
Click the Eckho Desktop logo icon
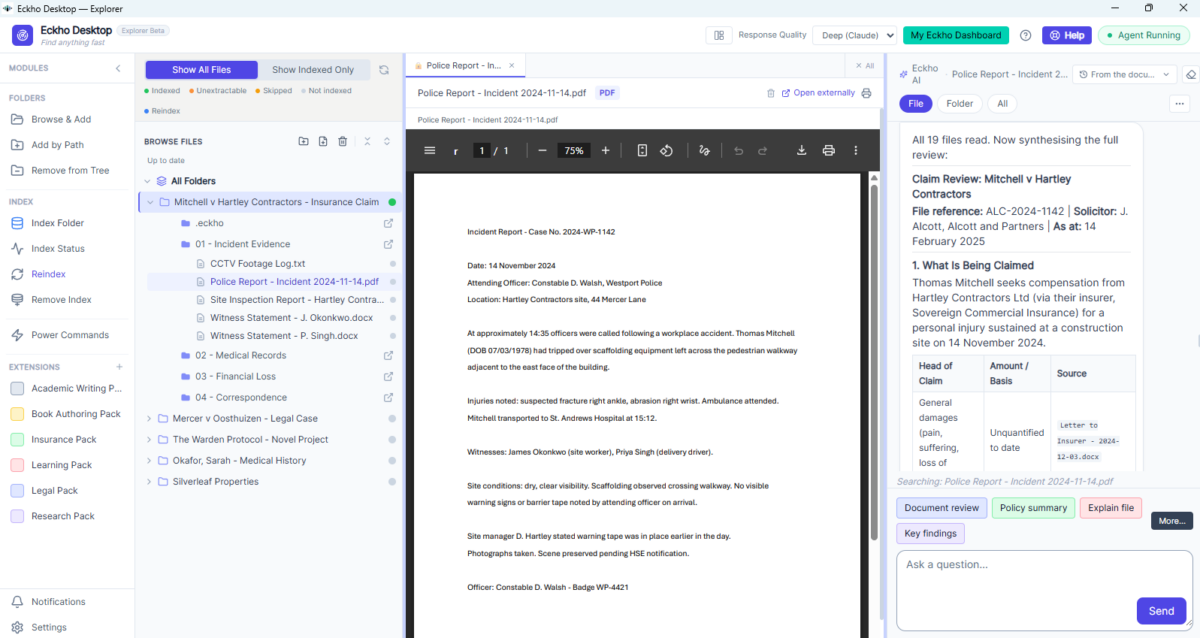(x=22, y=35)
